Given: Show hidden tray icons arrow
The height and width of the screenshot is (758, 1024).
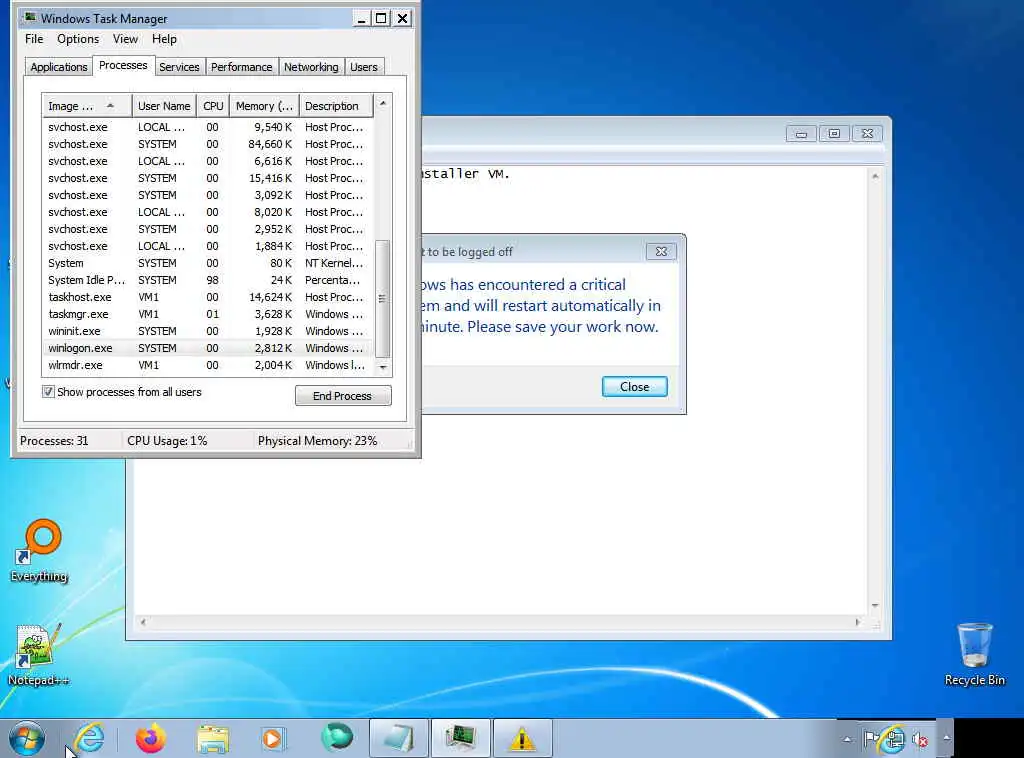Looking at the screenshot, I should pyautogui.click(x=847, y=739).
